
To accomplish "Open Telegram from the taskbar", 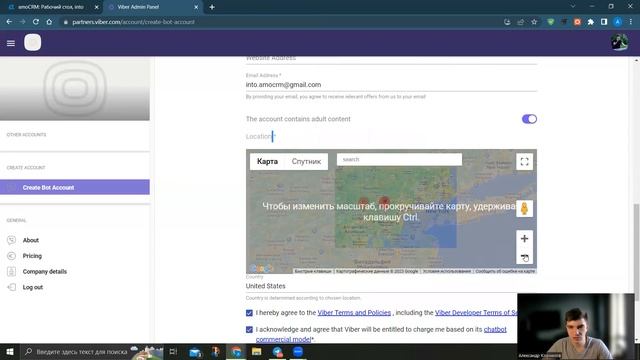I will (278, 352).
